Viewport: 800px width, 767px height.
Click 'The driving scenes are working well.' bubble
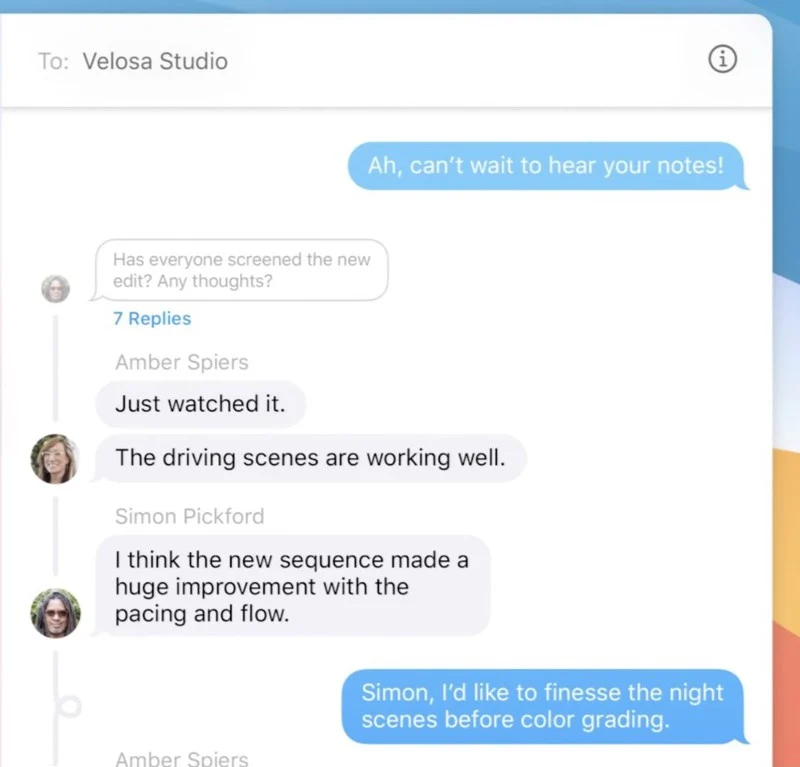pyautogui.click(x=310, y=458)
